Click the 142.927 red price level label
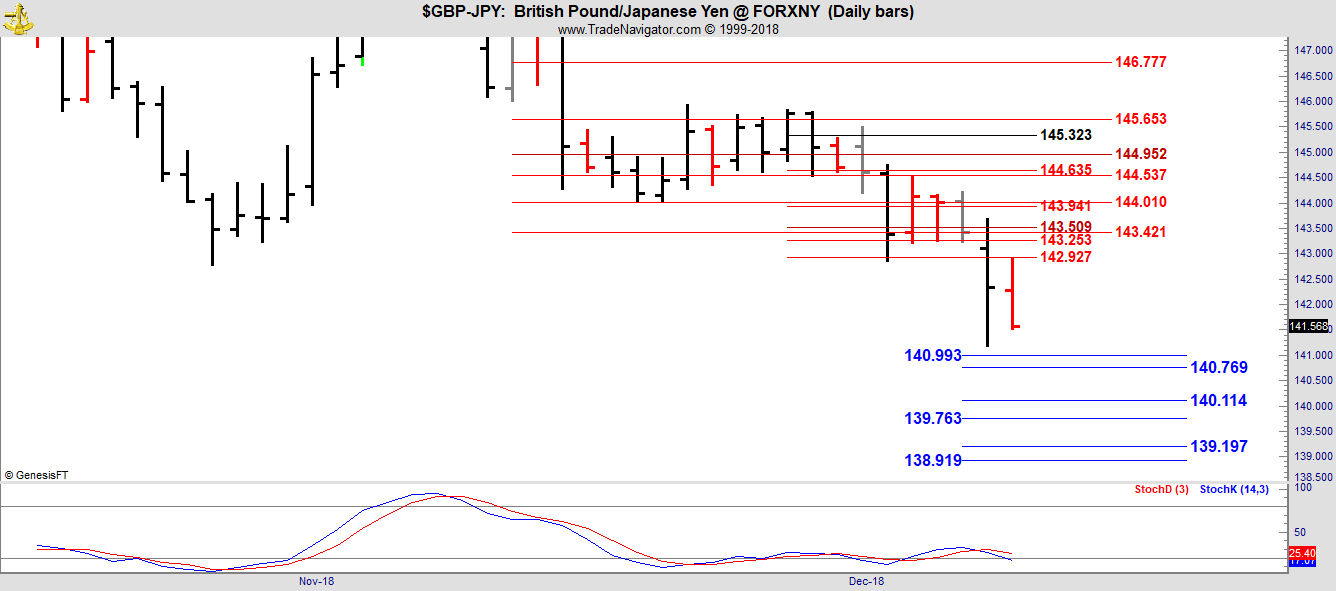Screen dimensions: 1336x591 1065,257
